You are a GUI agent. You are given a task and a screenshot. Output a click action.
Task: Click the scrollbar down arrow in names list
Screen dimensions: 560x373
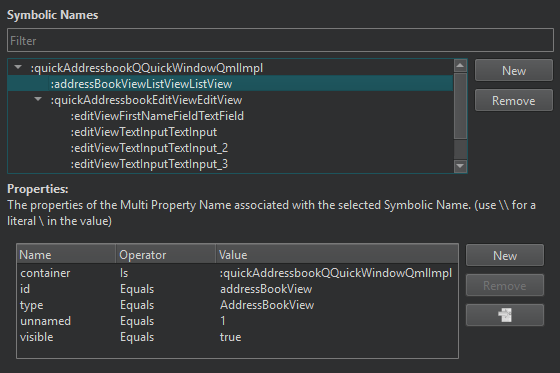tap(460, 166)
